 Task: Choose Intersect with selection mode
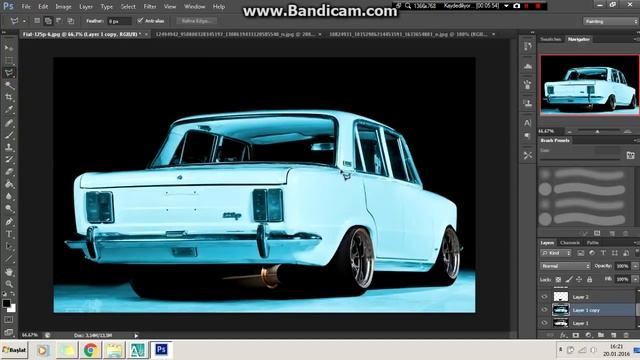pos(70,21)
